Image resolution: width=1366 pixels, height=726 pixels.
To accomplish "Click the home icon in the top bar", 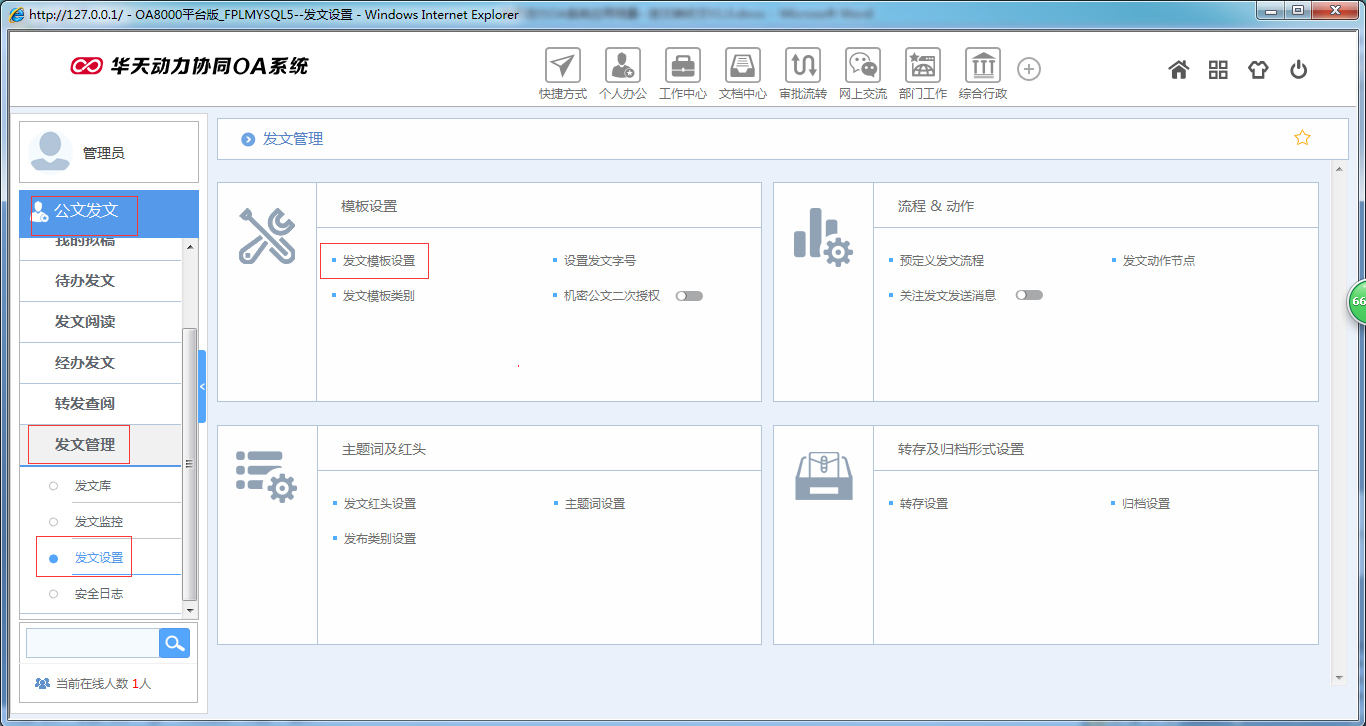I will (x=1178, y=69).
